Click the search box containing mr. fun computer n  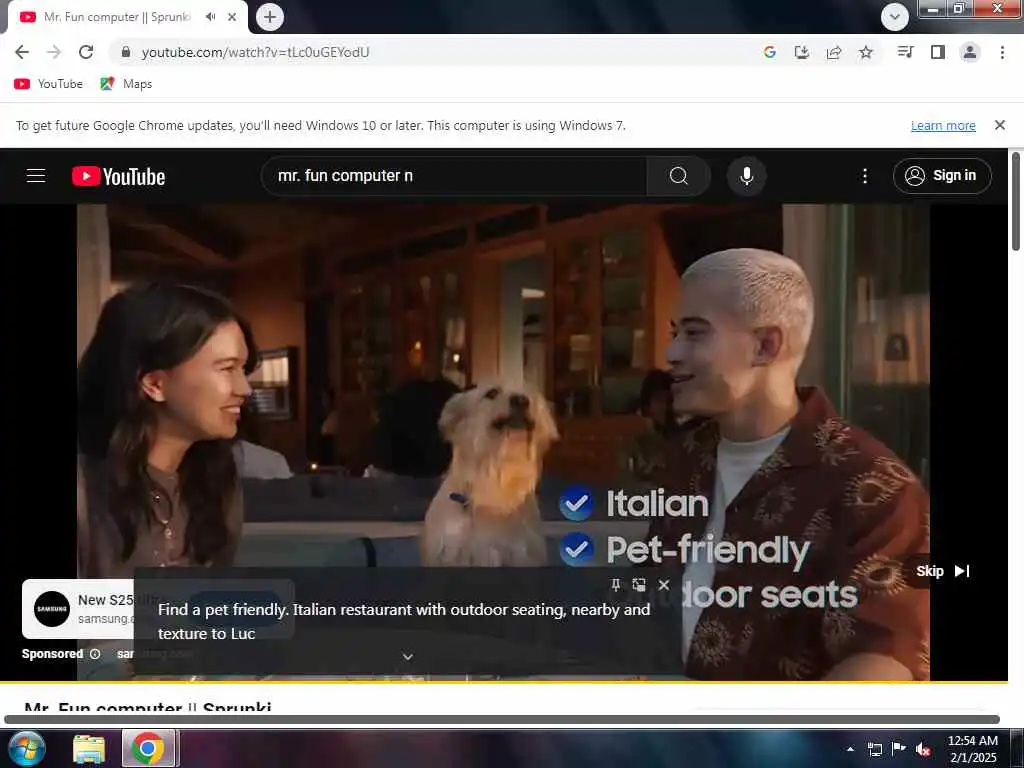click(454, 176)
